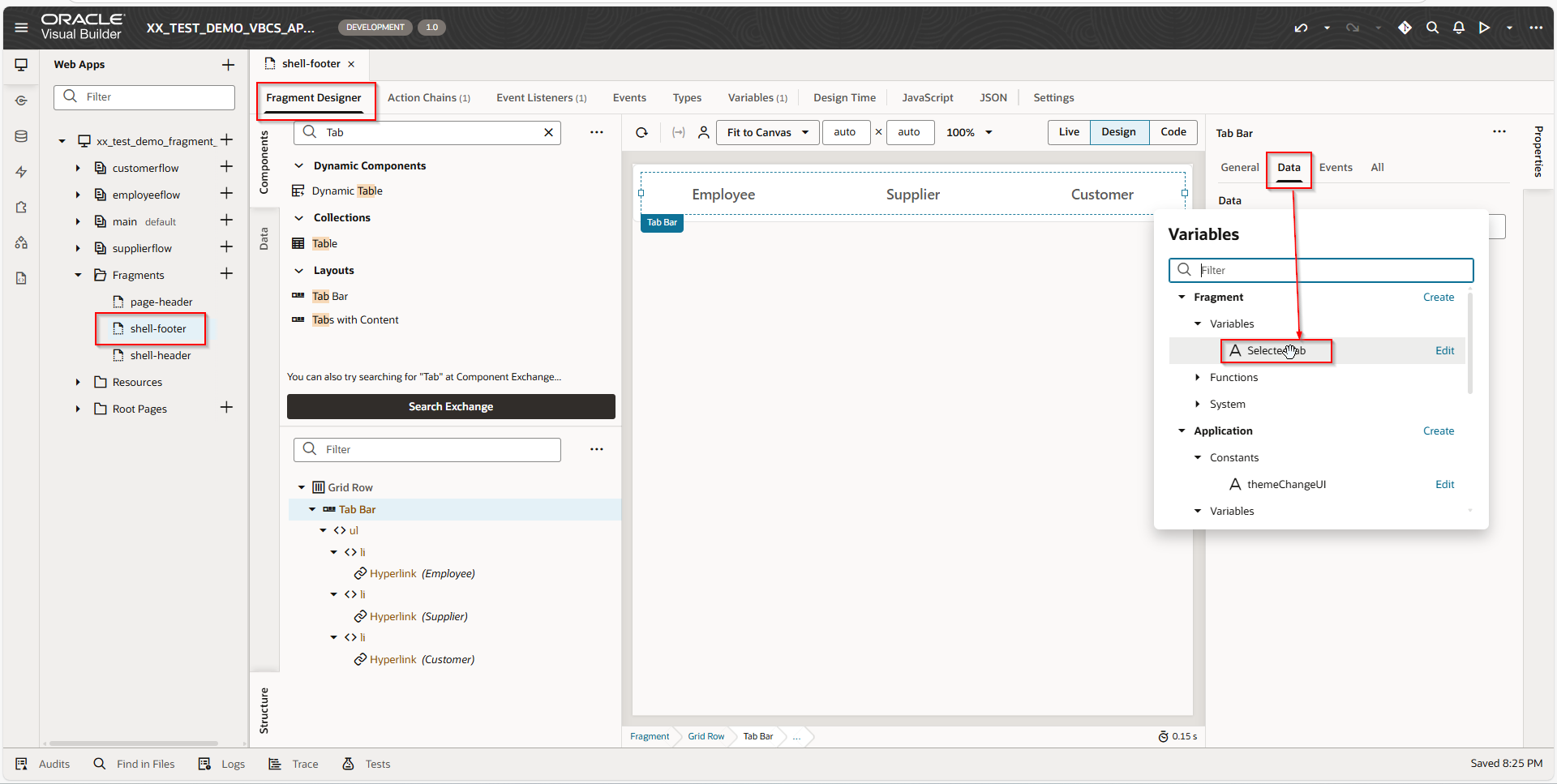Viewport: 1557px width, 784px height.
Task: Switch canvas to Code view
Action: tap(1173, 132)
